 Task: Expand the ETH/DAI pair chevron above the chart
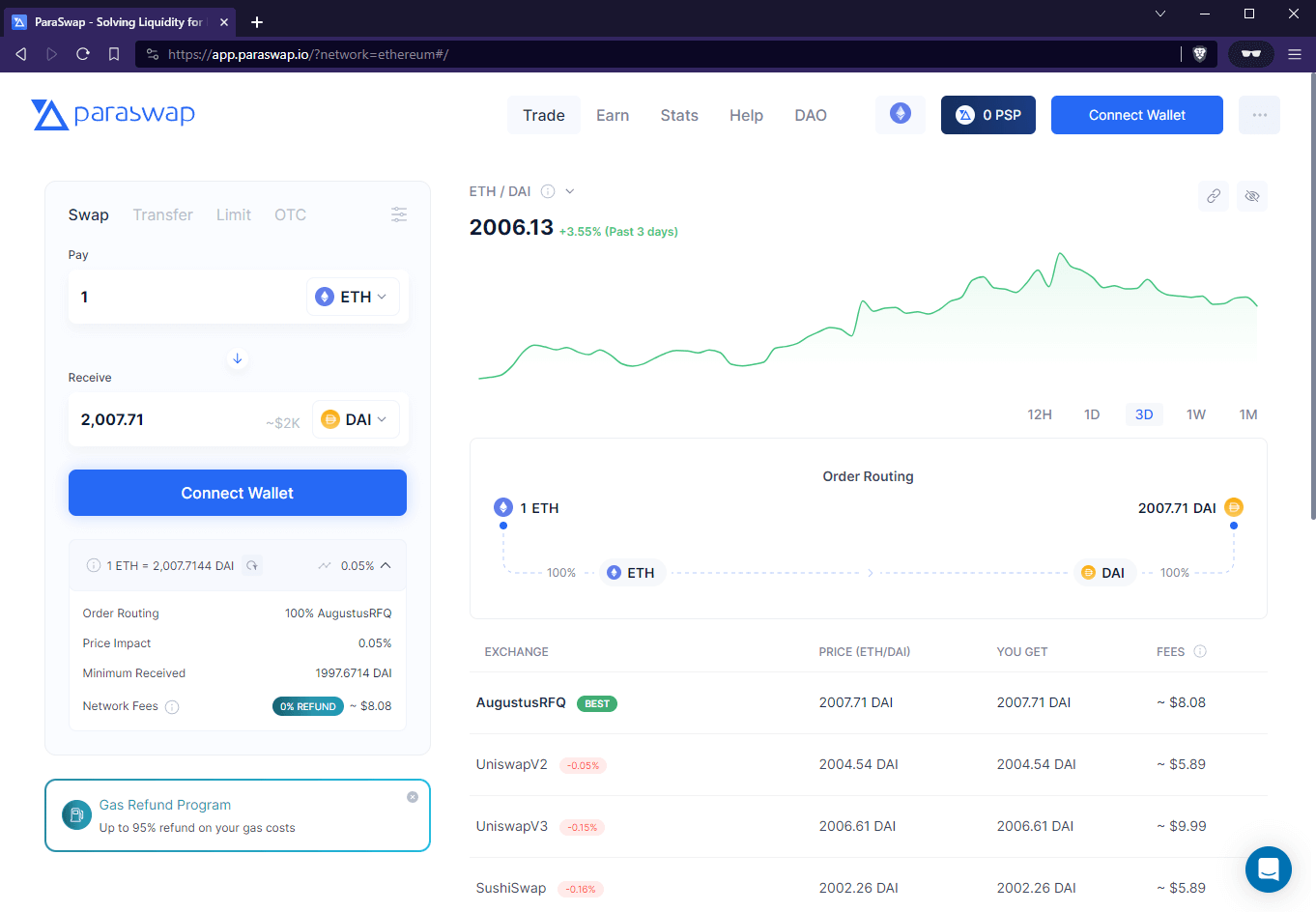tap(570, 190)
